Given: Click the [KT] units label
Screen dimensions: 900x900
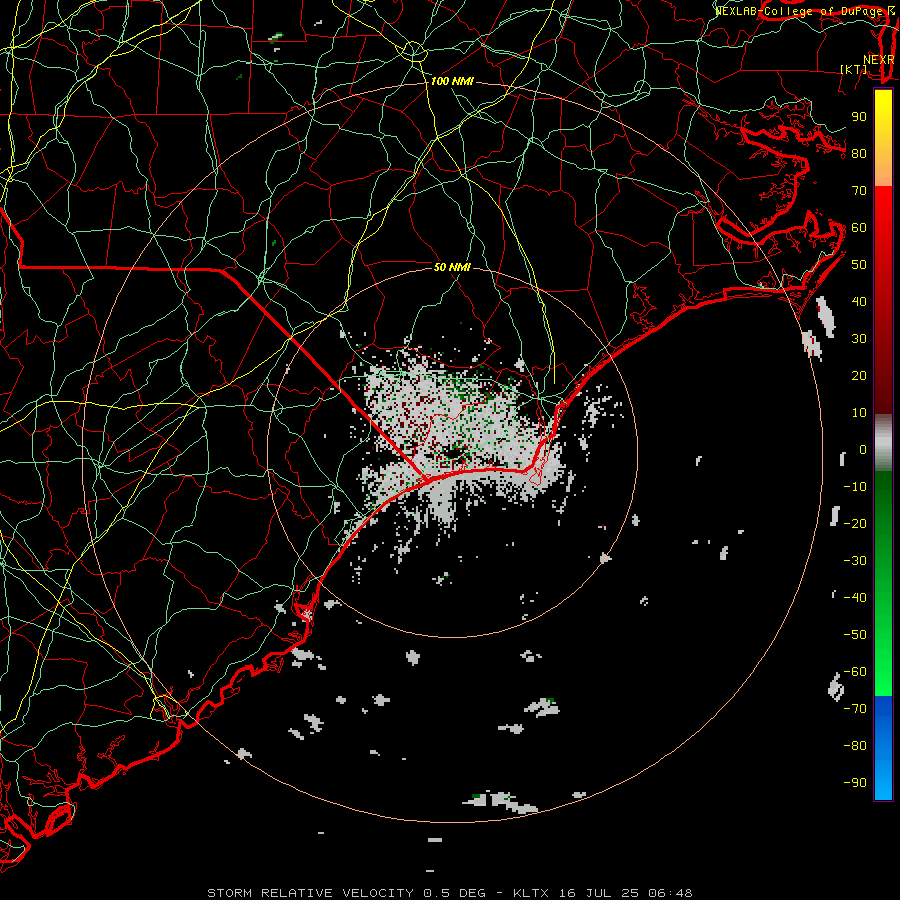Looking at the screenshot, I should point(854,69).
